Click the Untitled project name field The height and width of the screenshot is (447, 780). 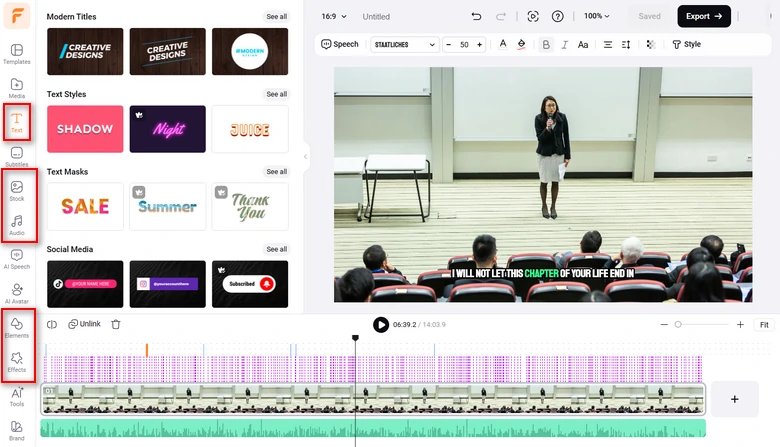(376, 16)
